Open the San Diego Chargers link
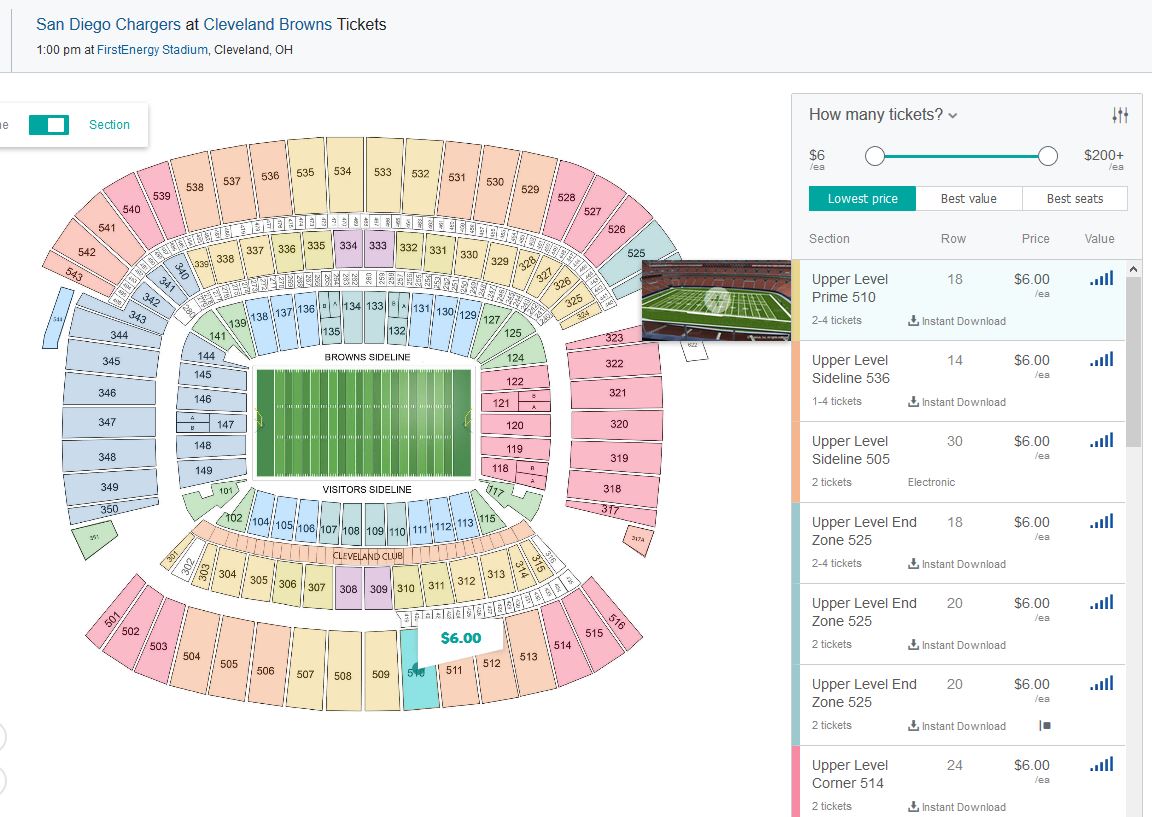Screen dimensions: 1152x817 tap(108, 24)
